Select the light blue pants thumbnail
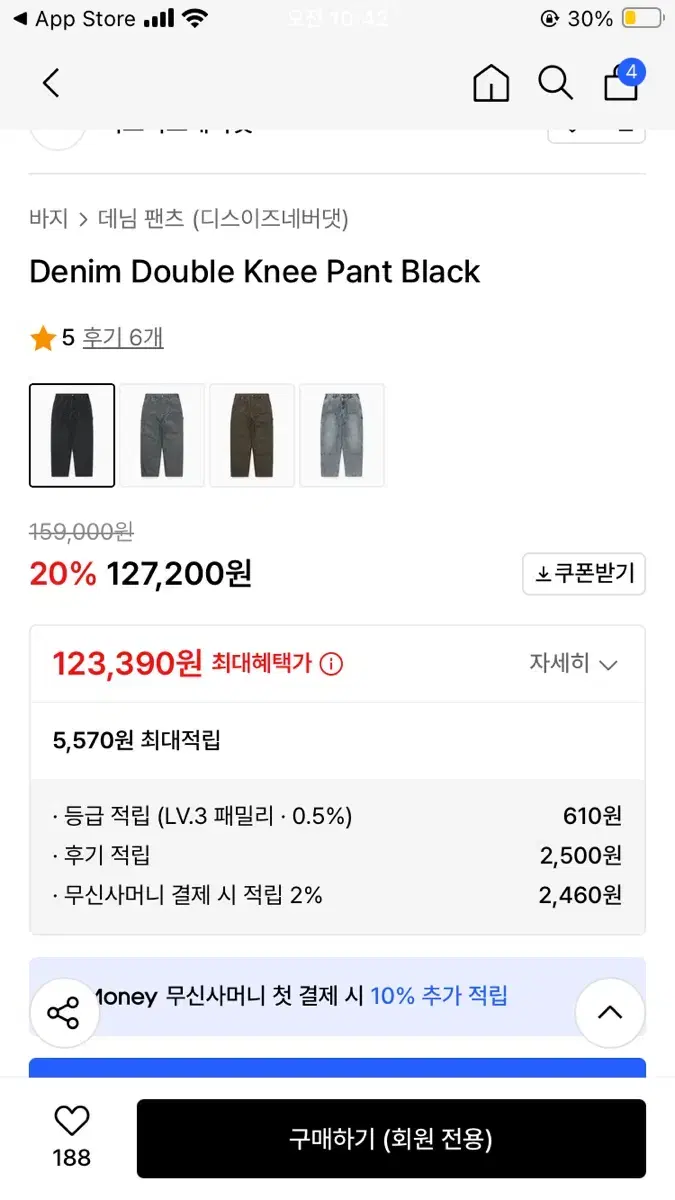675x1200 pixels. (x=342, y=435)
